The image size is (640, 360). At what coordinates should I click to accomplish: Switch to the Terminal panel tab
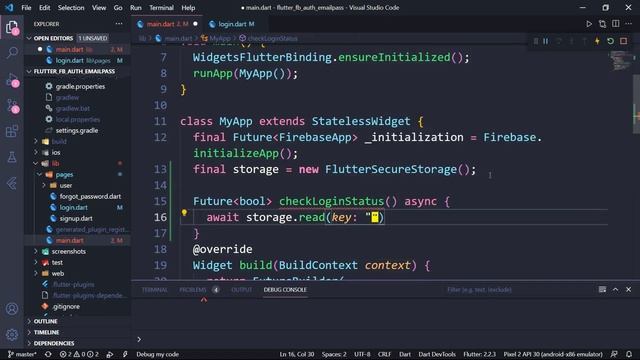[155, 290]
